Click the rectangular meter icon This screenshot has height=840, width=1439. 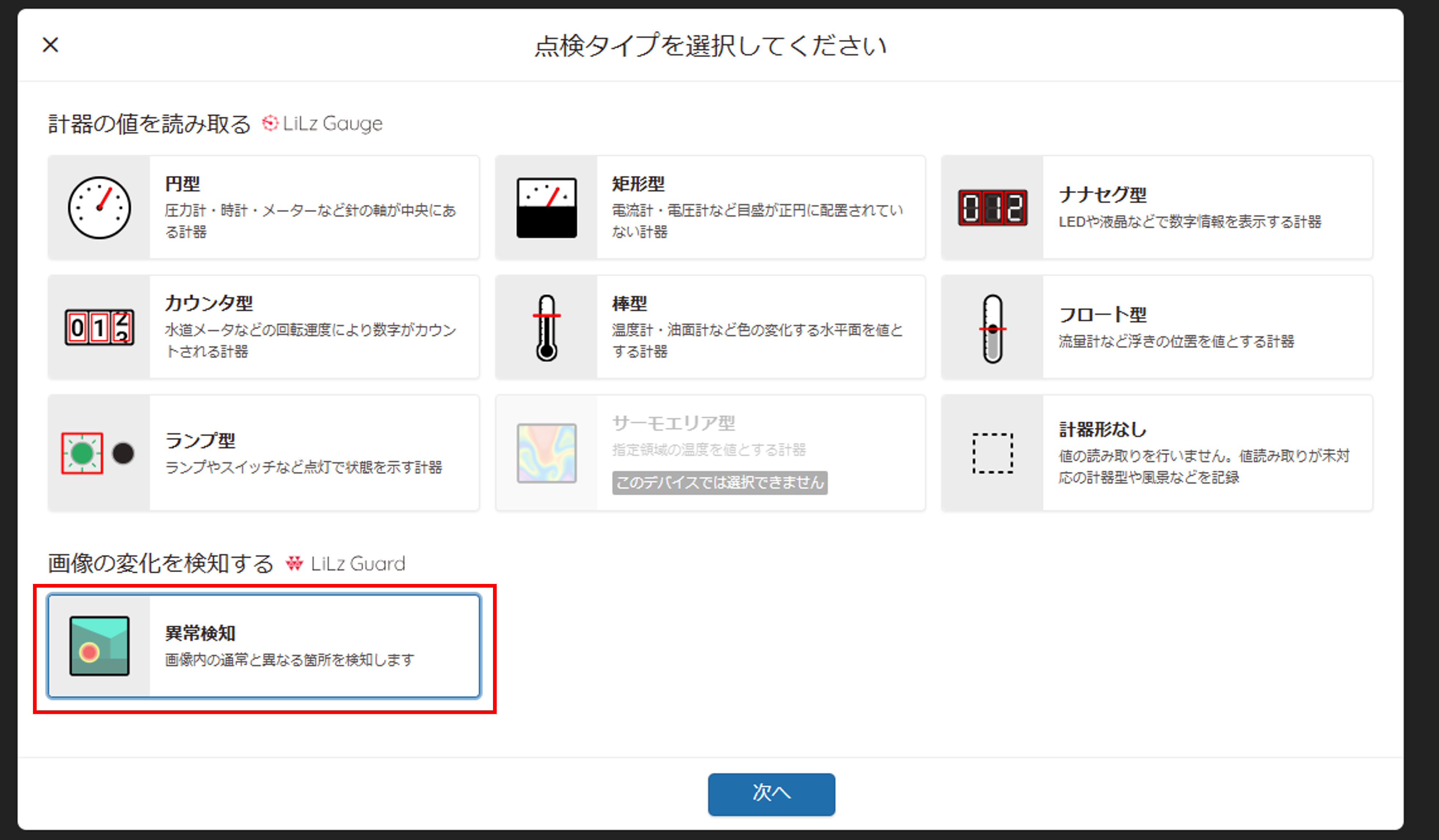coord(546,208)
